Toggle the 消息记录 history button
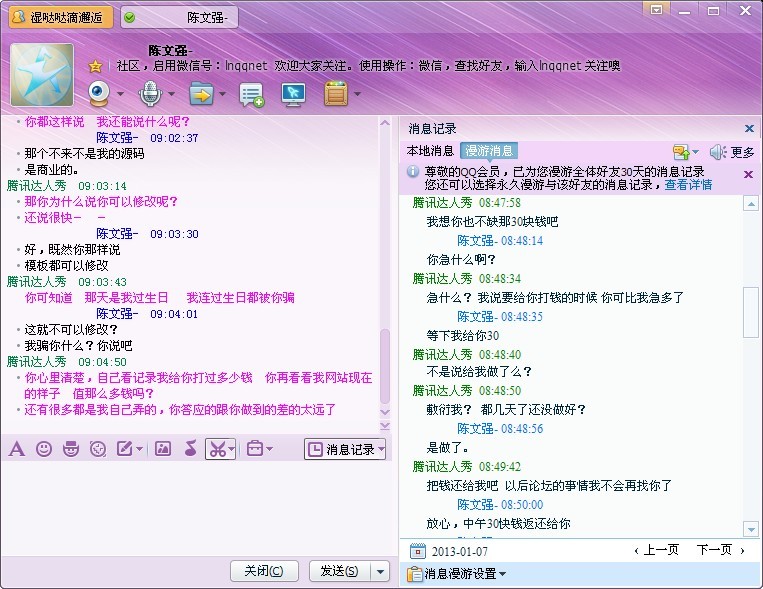The width and height of the screenshot is (763, 589). coord(341,449)
